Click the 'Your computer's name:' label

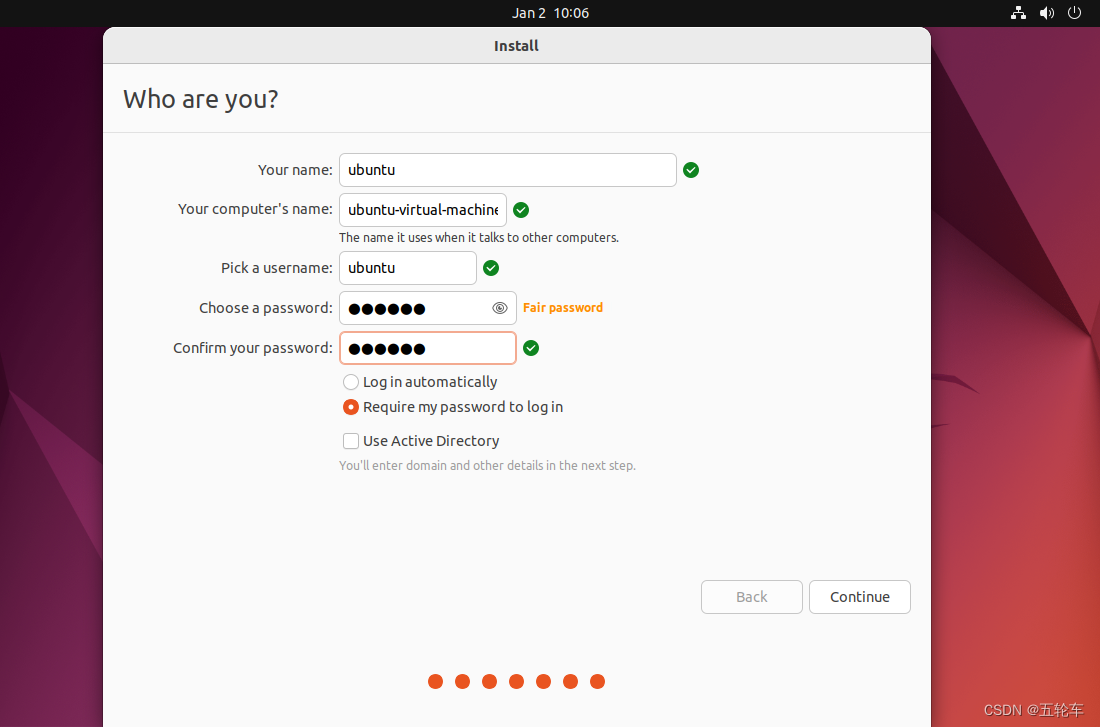(x=255, y=209)
